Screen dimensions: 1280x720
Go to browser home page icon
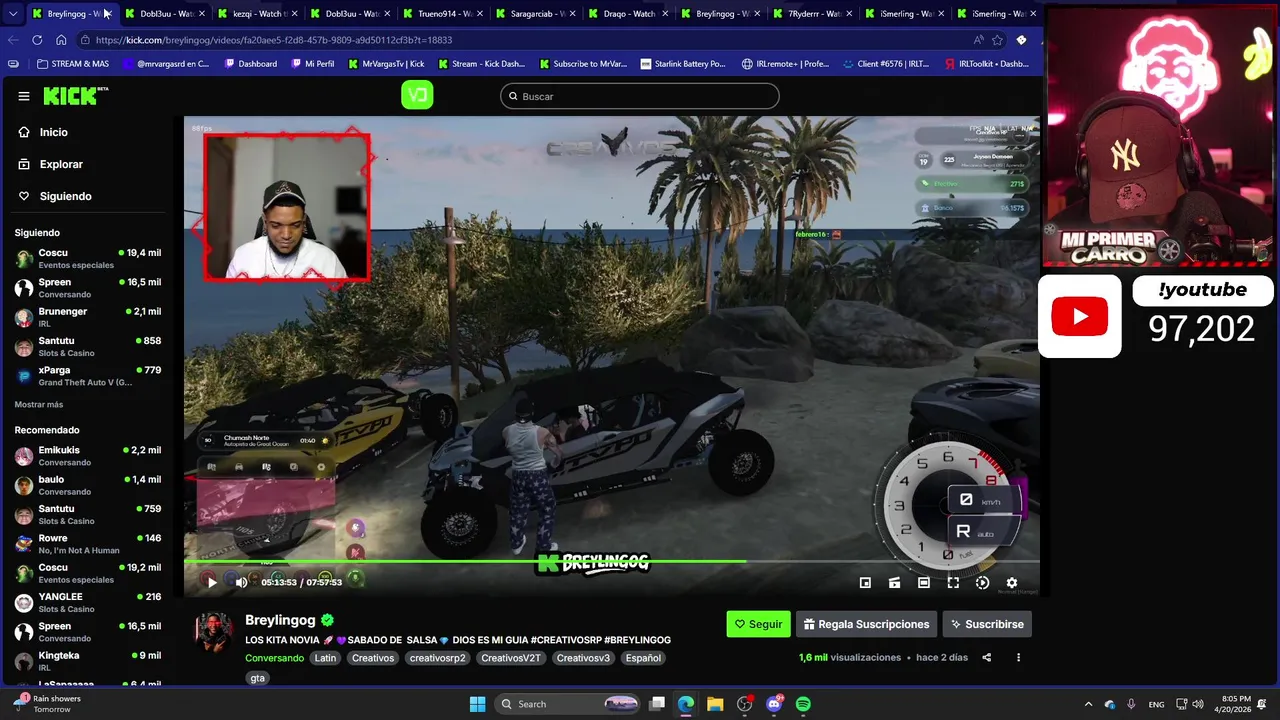pos(61,40)
